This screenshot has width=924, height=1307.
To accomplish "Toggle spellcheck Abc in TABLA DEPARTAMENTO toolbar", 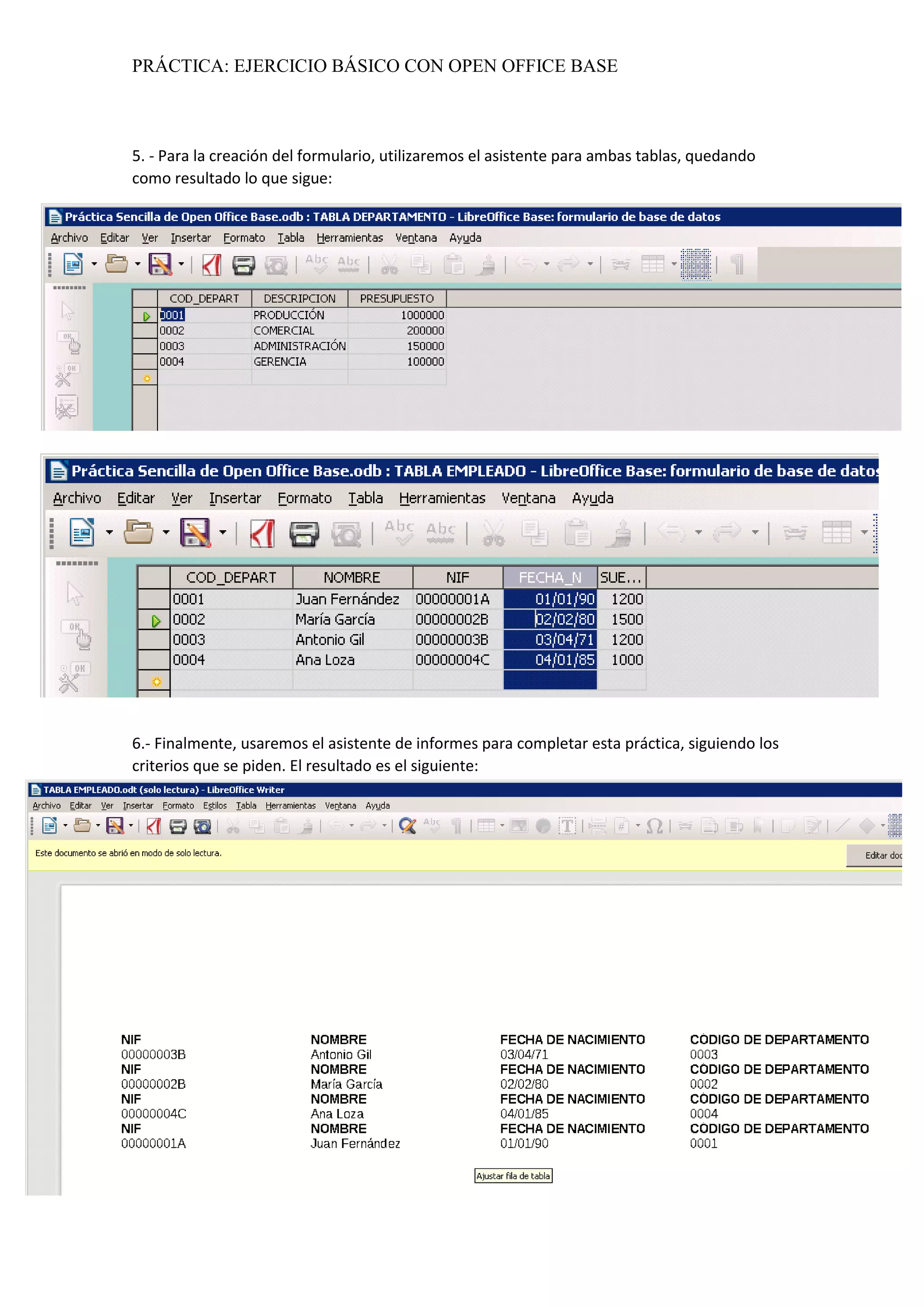I will click(316, 264).
